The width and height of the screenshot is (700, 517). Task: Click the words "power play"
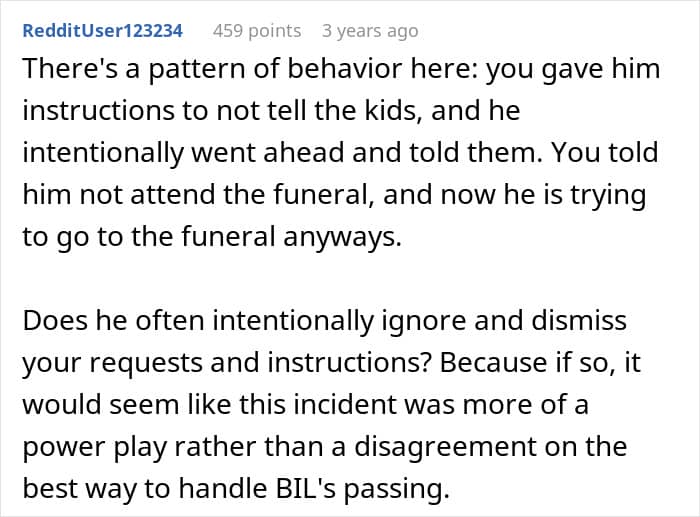click(94, 447)
